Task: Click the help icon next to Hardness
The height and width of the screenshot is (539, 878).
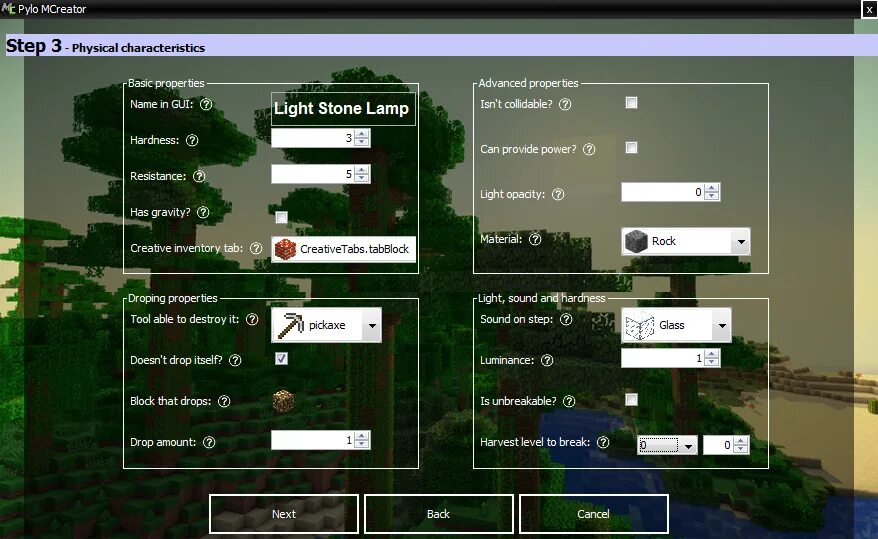Action: click(x=192, y=140)
